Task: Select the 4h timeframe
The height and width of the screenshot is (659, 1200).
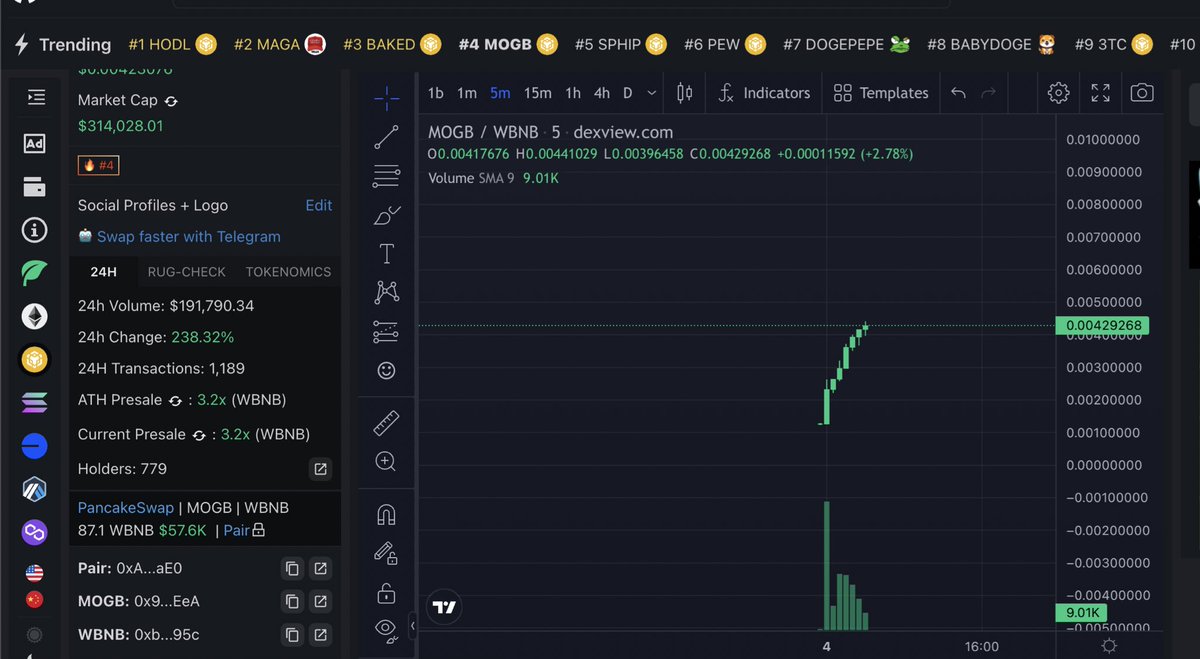Action: (602, 93)
